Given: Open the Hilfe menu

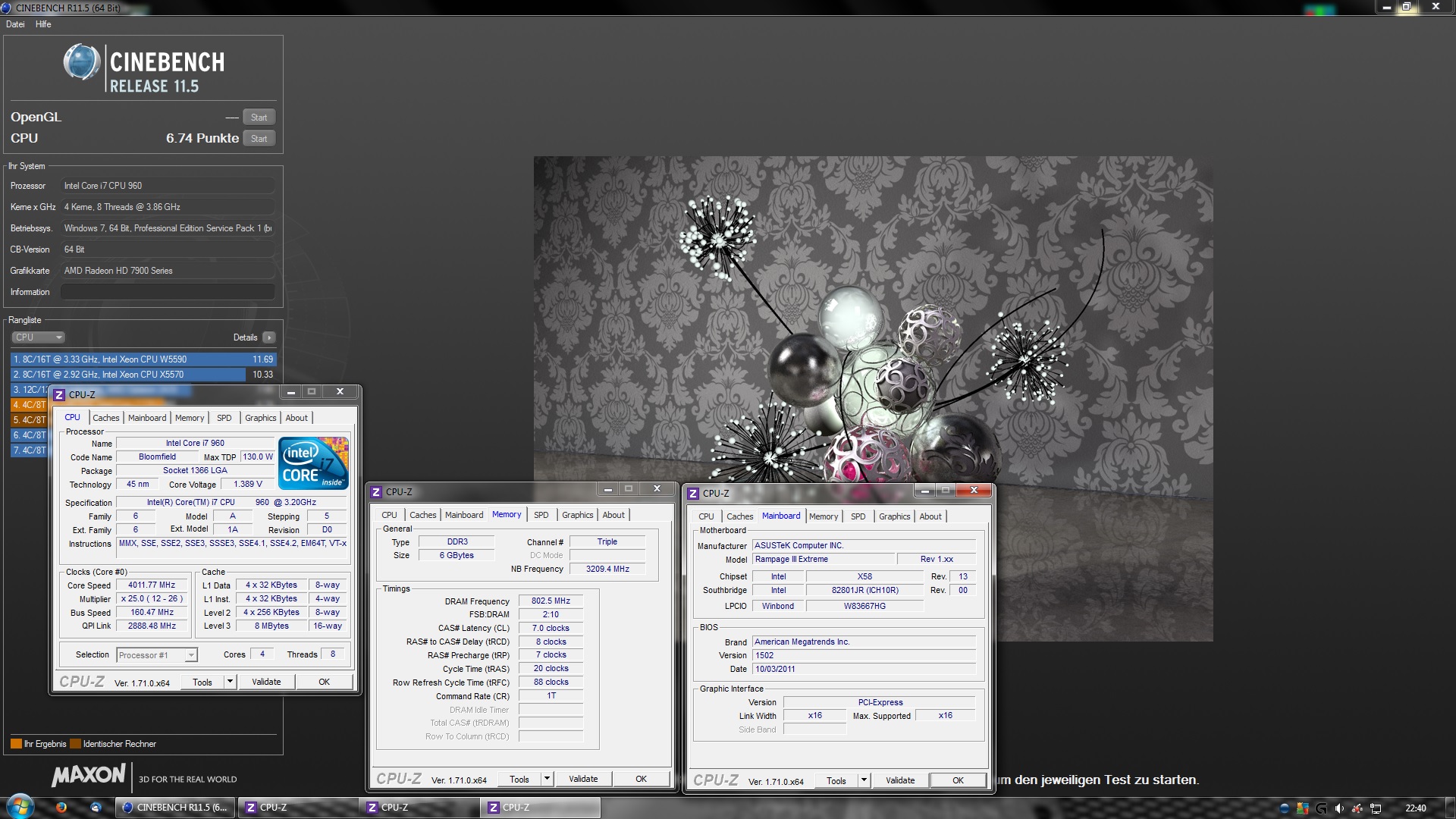Looking at the screenshot, I should pyautogui.click(x=43, y=24).
